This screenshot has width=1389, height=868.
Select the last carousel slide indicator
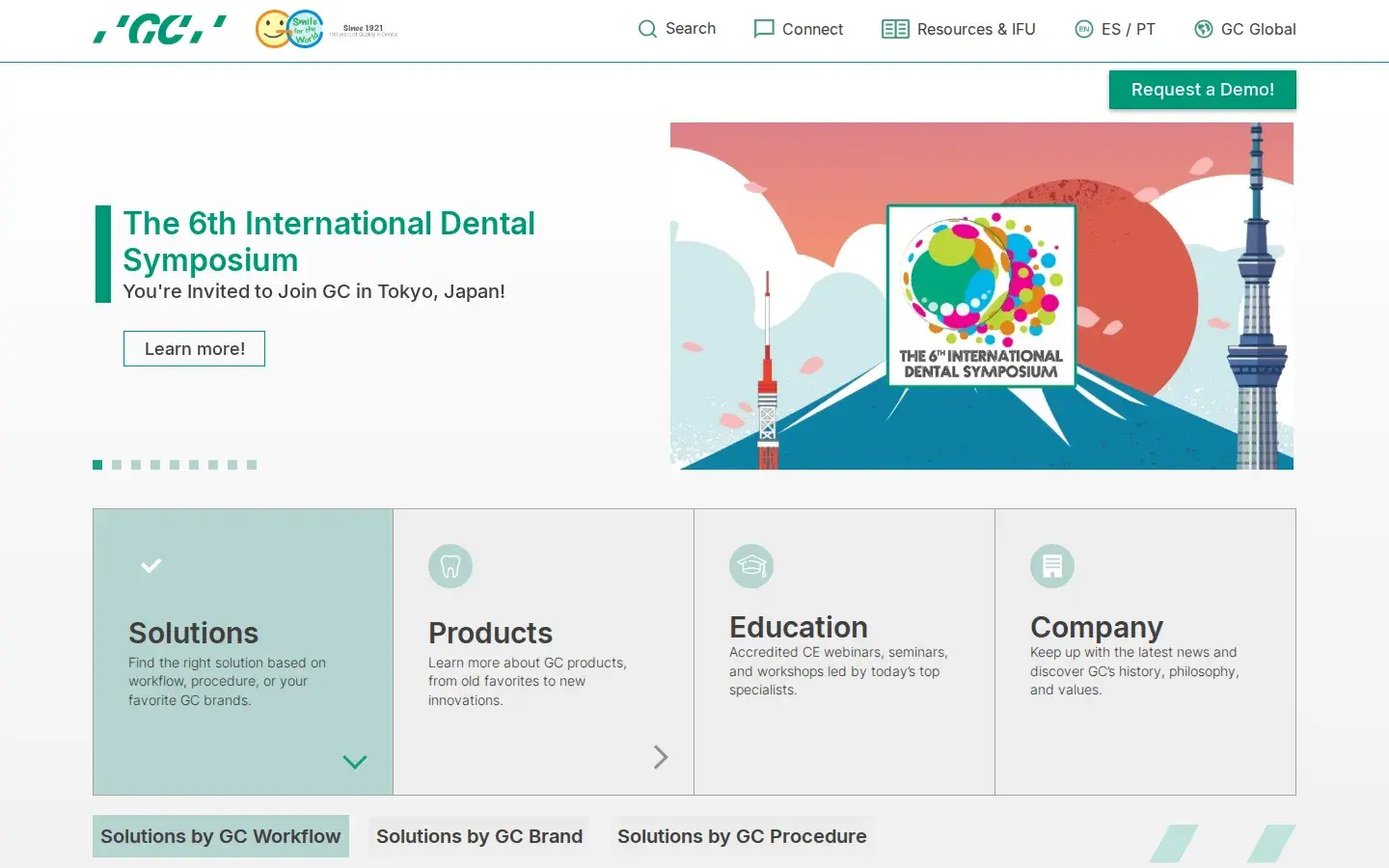252,465
